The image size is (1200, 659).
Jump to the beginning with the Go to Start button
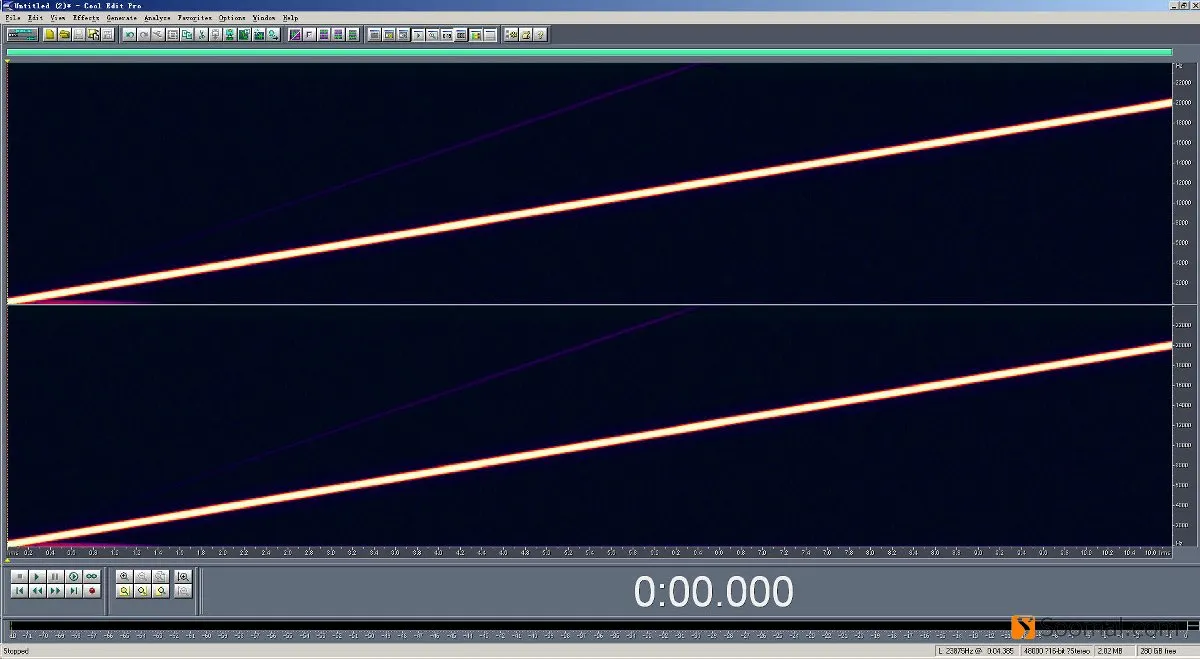pyautogui.click(x=19, y=591)
